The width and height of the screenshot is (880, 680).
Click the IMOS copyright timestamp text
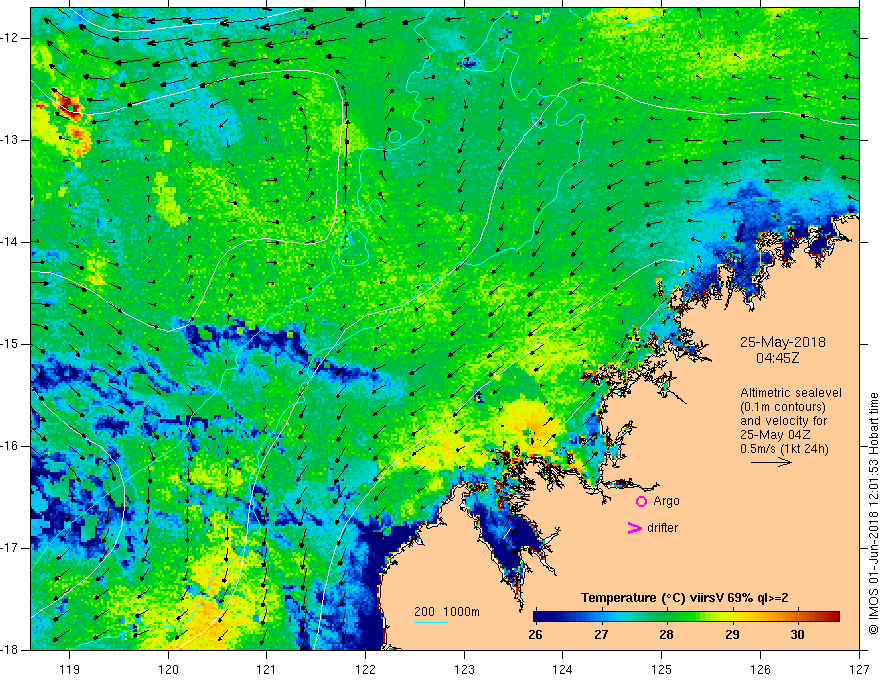tap(873, 513)
